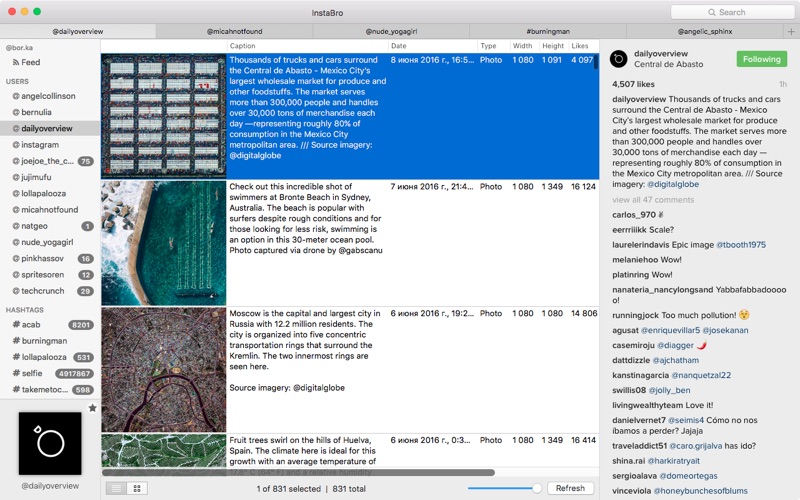
Task: Click dailyoverview avatar in the post panel
Action: point(618,59)
